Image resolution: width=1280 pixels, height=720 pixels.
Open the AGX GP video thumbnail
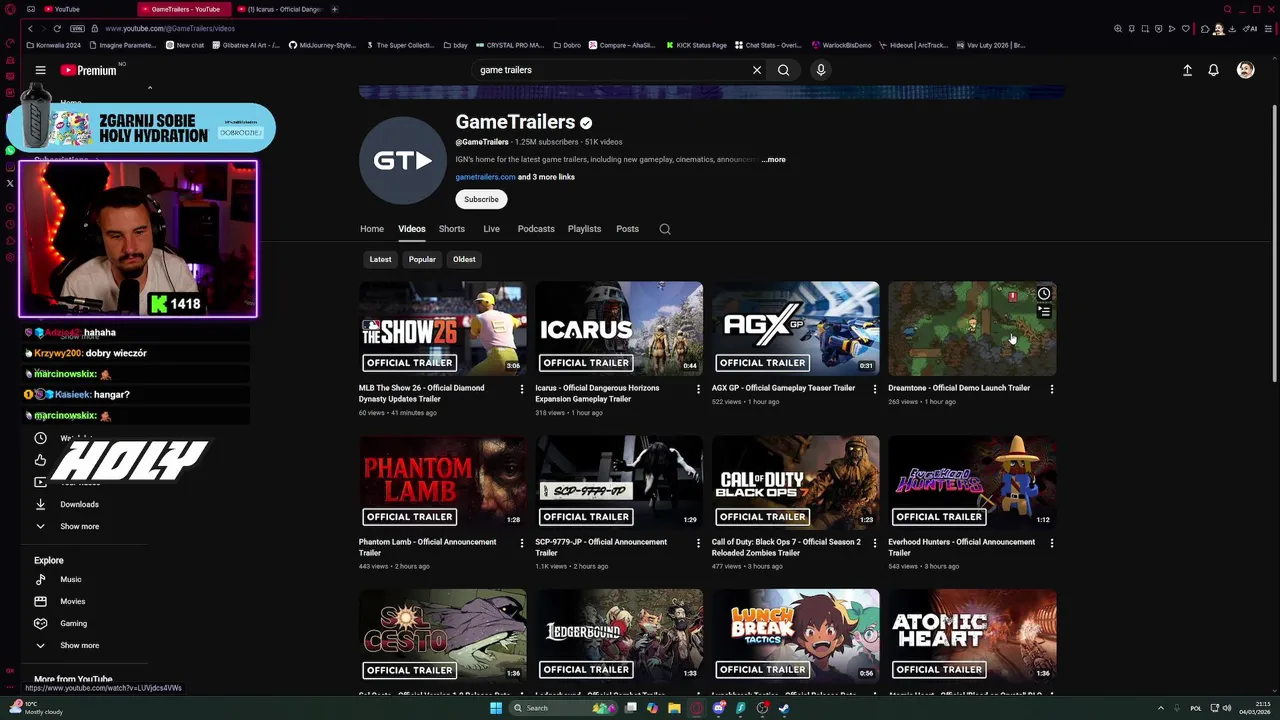click(x=796, y=329)
